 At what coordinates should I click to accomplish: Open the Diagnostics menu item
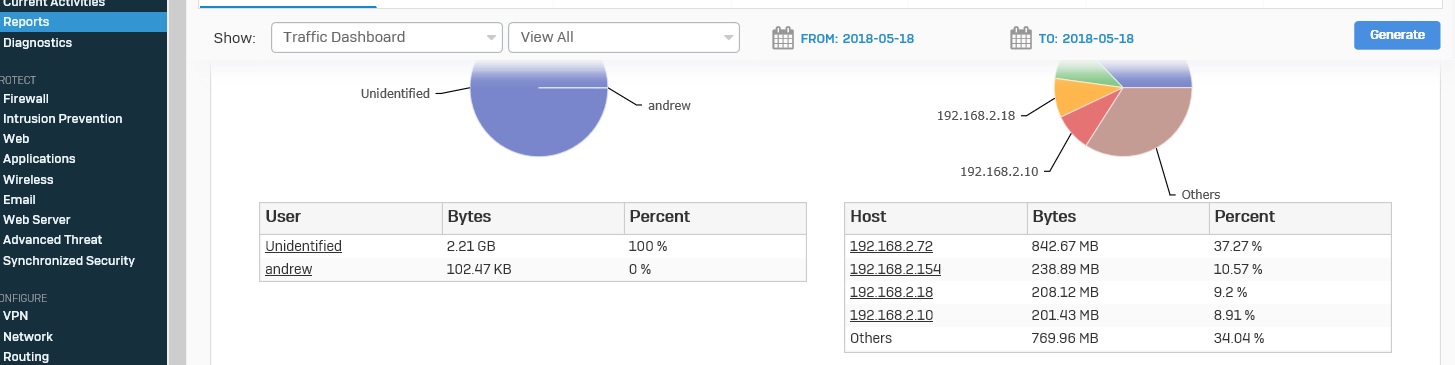coord(37,43)
